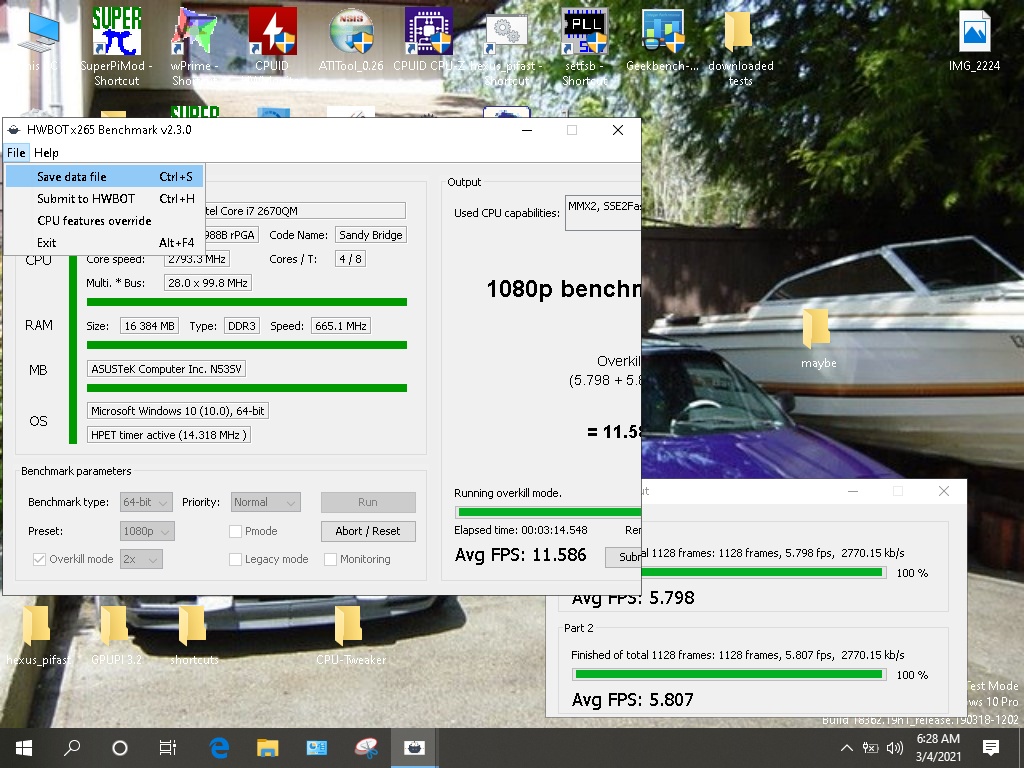Open Overkill 2x multiplier dropdown
This screenshot has height=768, width=1024.
141,559
